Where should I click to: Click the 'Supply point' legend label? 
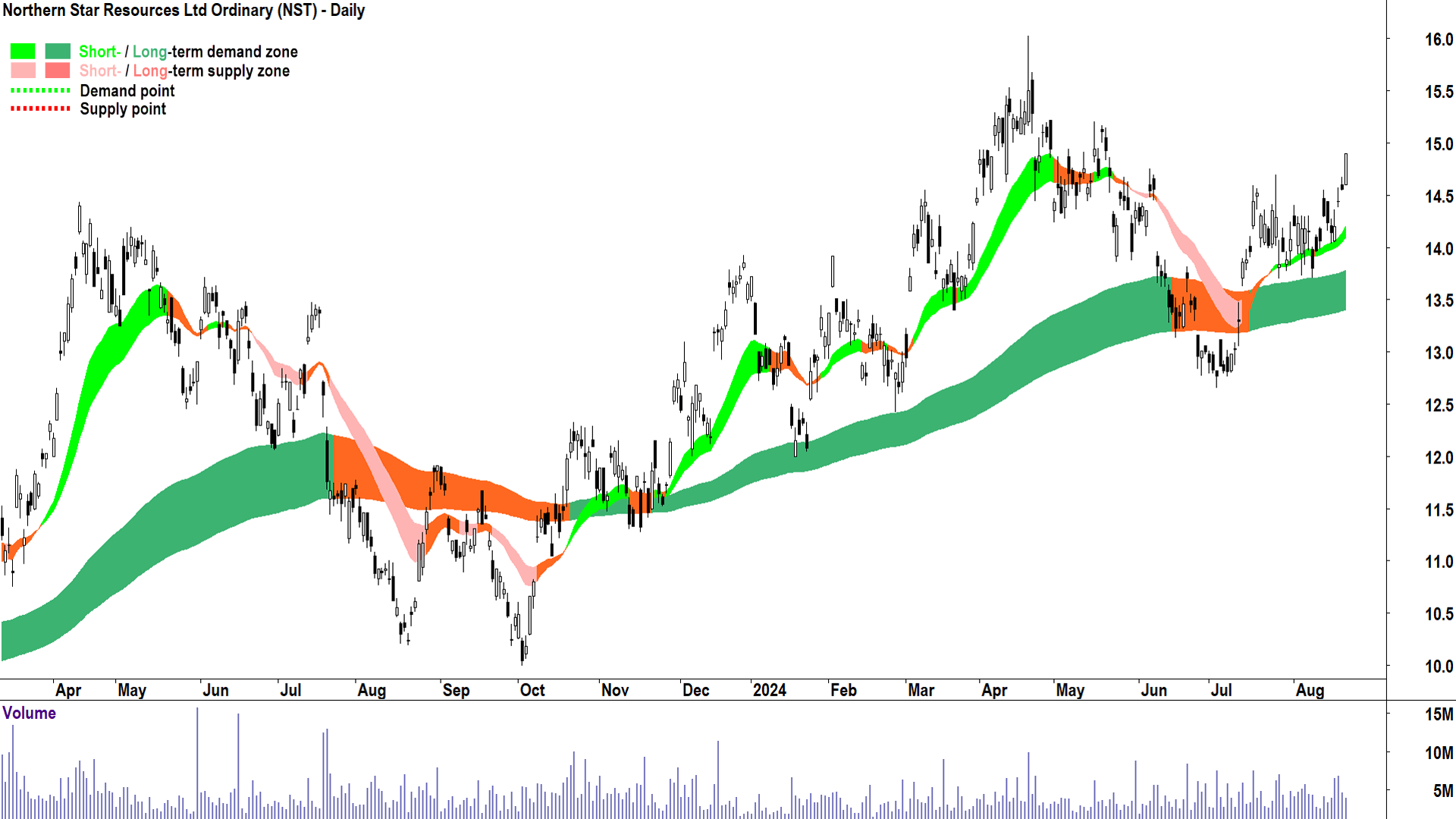coord(123,109)
